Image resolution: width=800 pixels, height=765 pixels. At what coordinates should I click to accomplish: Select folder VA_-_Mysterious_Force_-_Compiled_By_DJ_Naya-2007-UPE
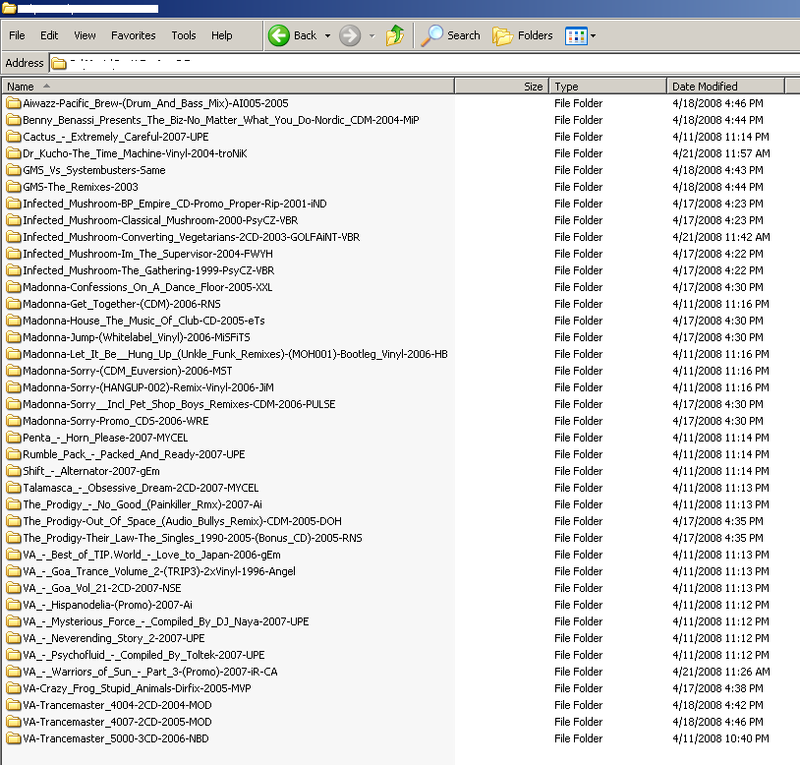tap(166, 622)
